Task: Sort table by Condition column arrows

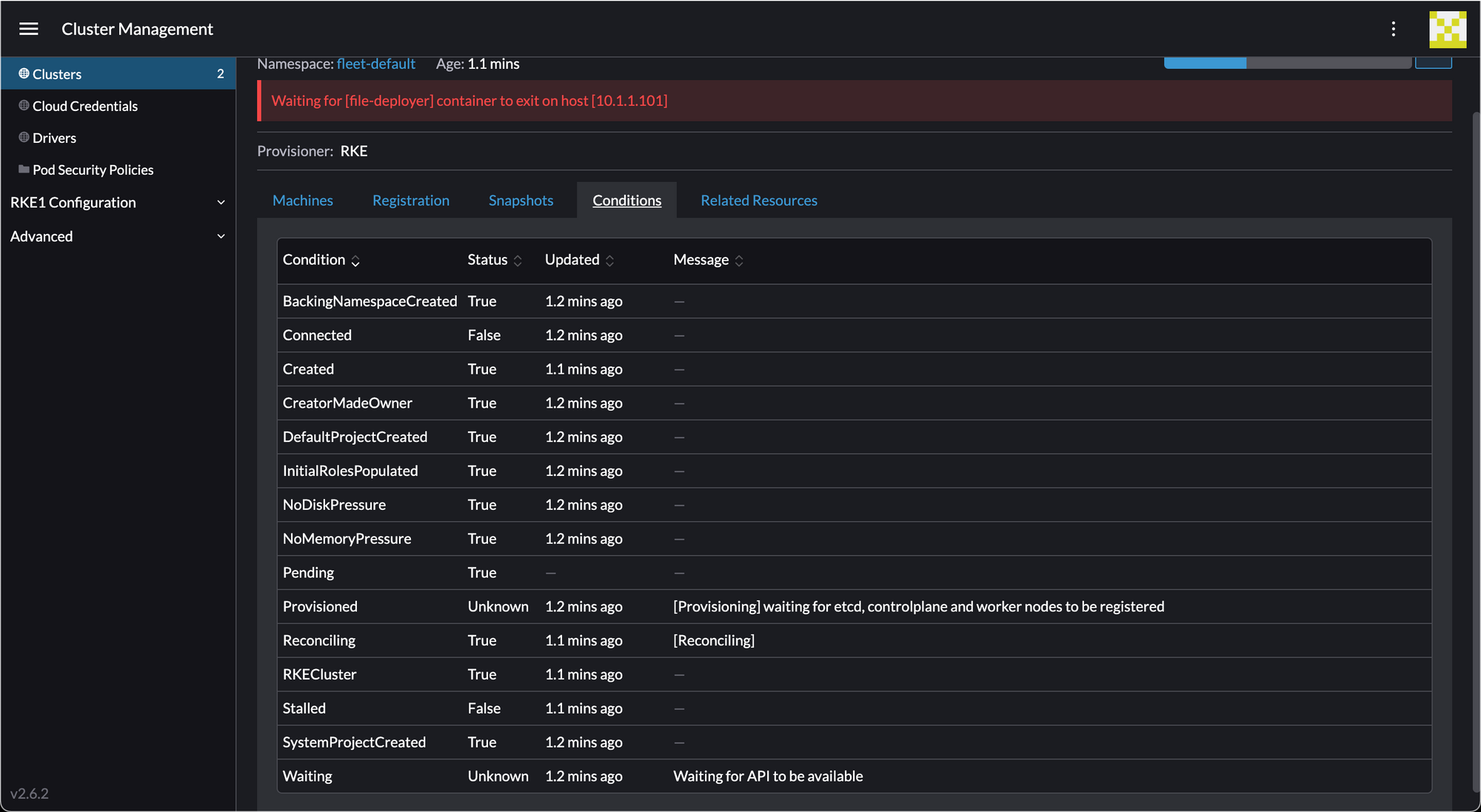Action: 355,261
